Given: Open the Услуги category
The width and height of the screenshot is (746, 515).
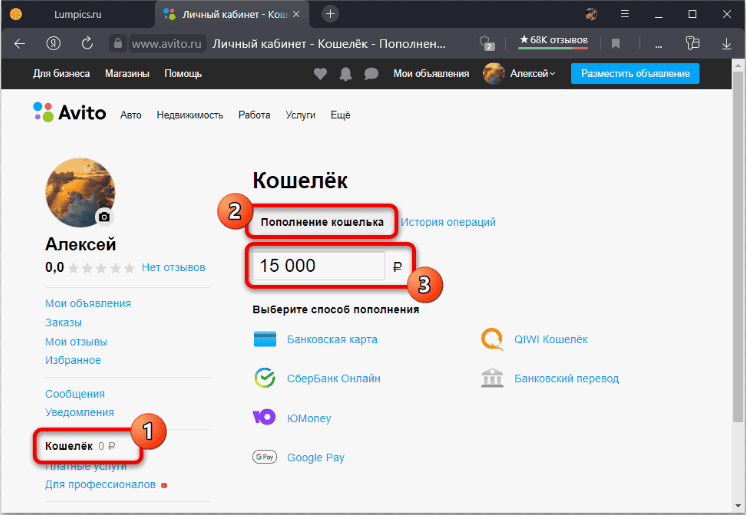Looking at the screenshot, I should point(300,115).
